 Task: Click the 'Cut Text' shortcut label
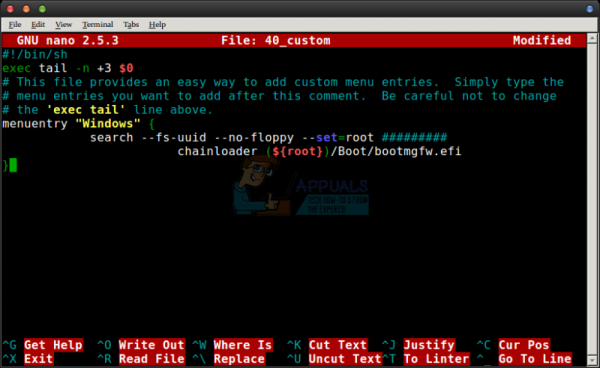click(338, 345)
